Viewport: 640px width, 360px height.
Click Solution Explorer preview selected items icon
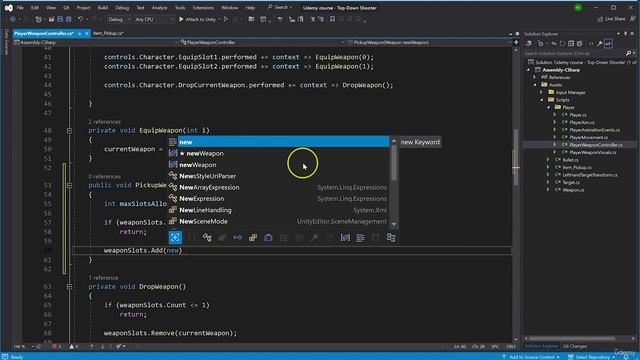(608, 43)
